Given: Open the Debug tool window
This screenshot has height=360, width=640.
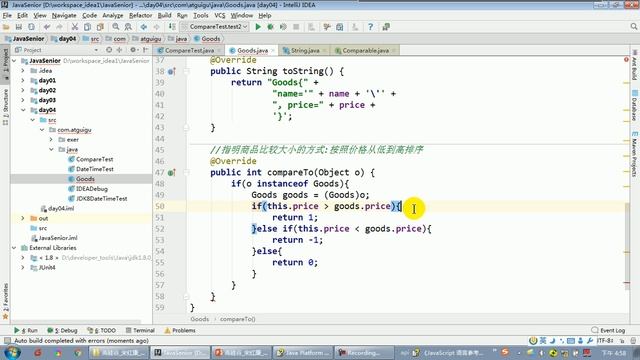Looking at the screenshot, I should point(62,330).
